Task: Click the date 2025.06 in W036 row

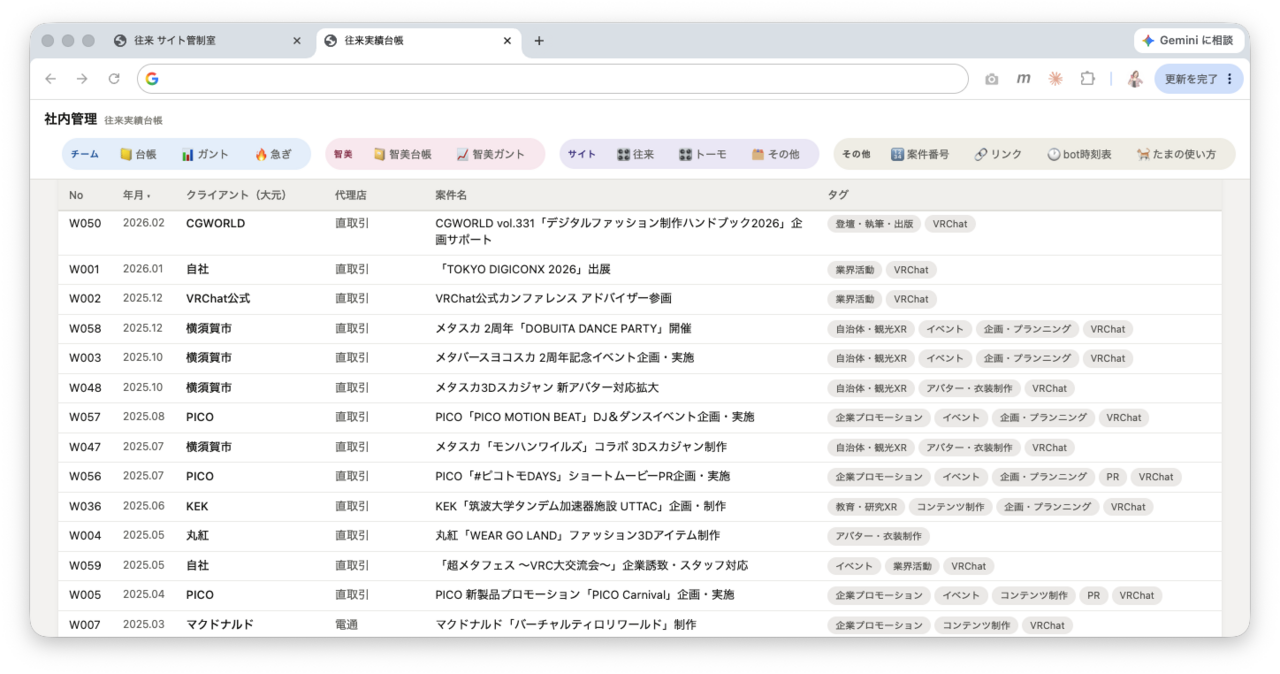Action: point(143,506)
